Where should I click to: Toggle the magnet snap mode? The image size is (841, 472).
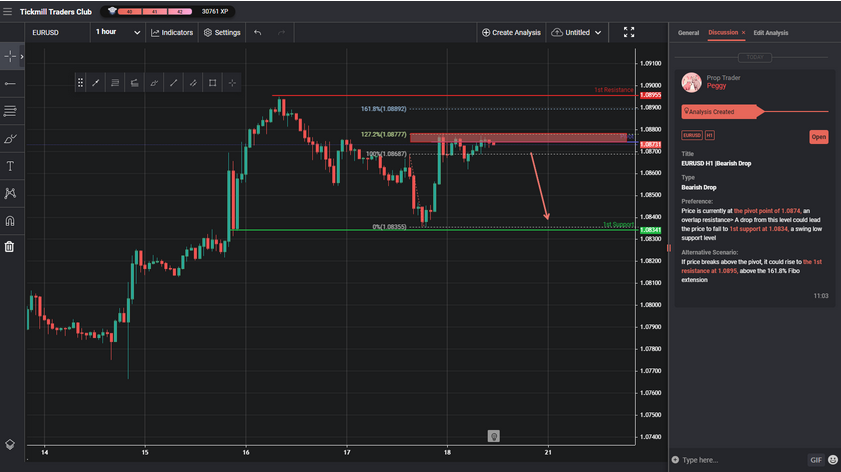(x=10, y=220)
